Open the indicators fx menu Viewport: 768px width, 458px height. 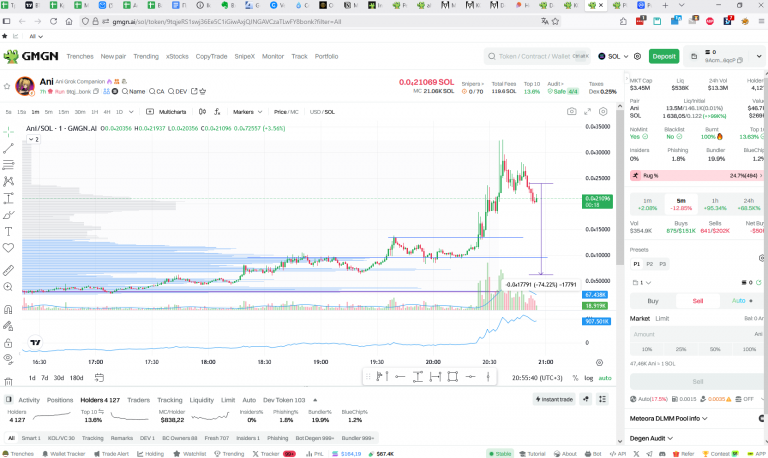(217, 112)
